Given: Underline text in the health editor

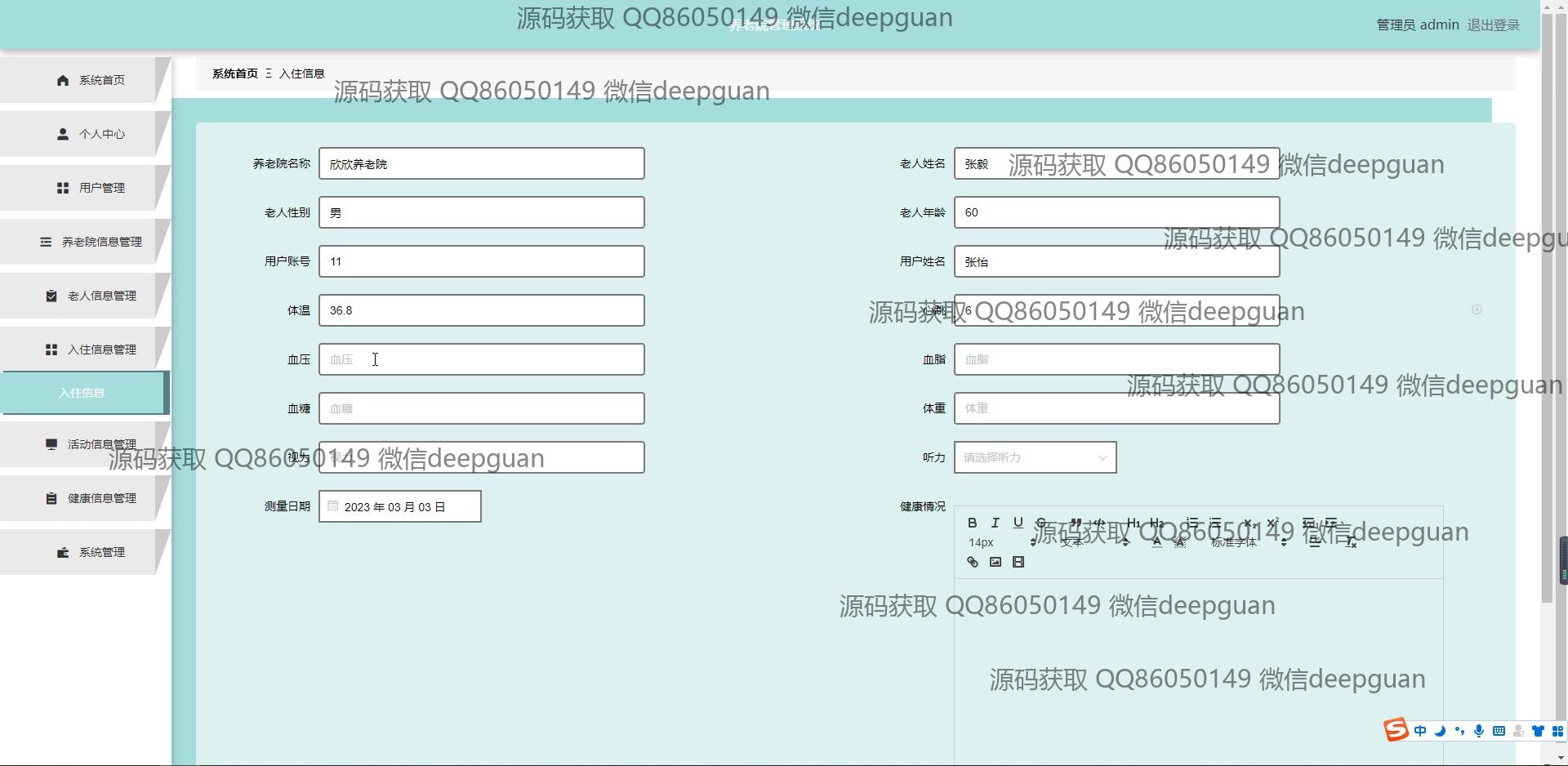Looking at the screenshot, I should click(x=1018, y=523).
